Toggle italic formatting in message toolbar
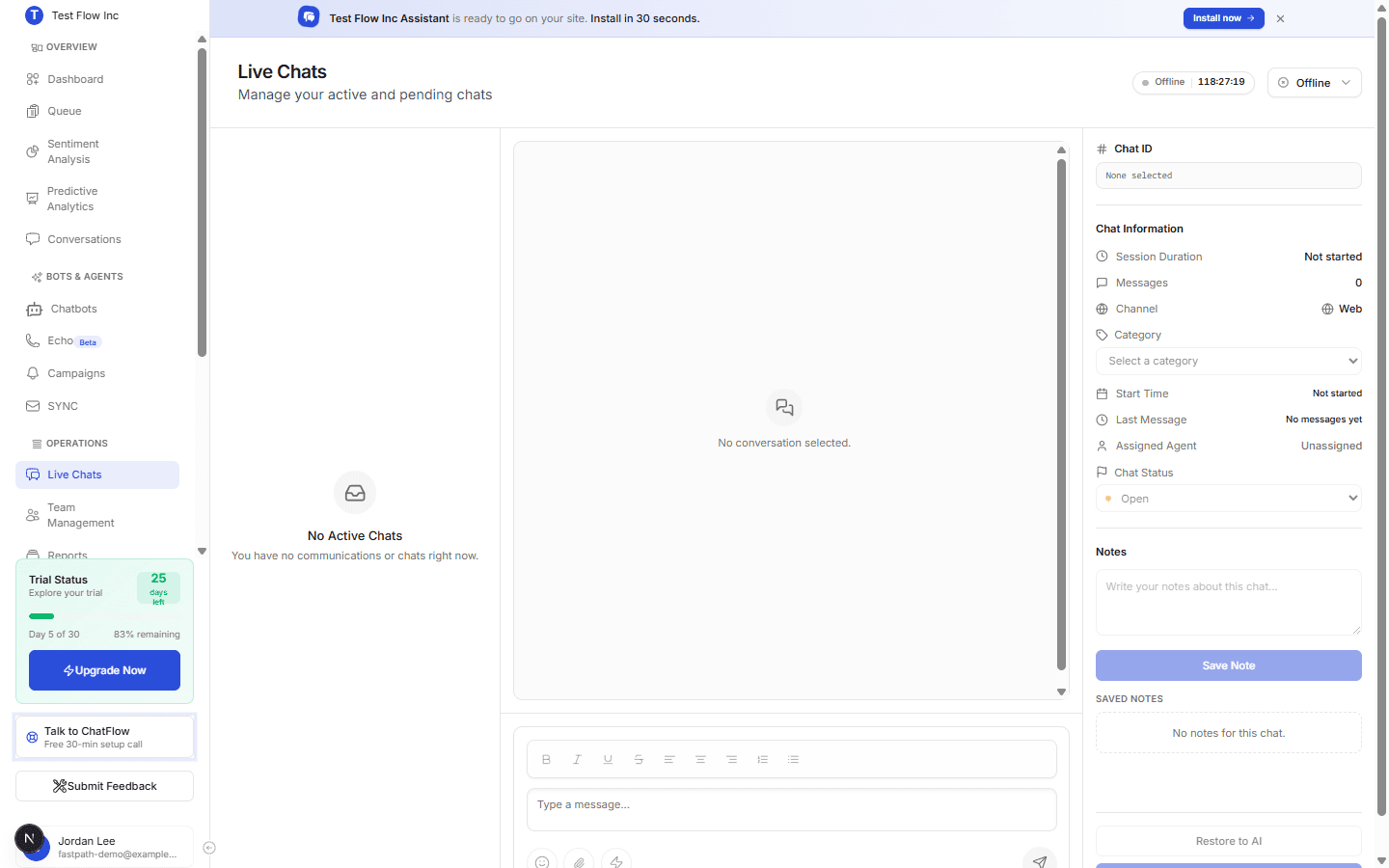This screenshot has height=868, width=1389. point(577,759)
